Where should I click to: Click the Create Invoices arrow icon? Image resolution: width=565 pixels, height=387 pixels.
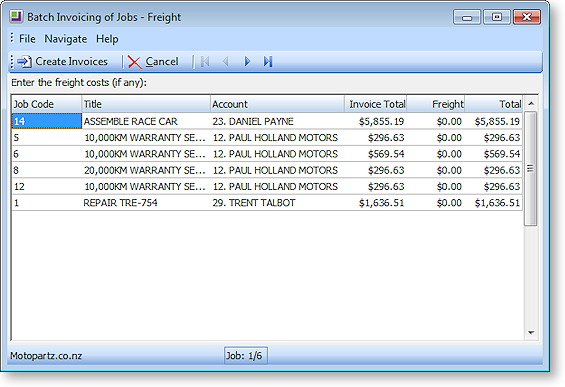[25, 62]
